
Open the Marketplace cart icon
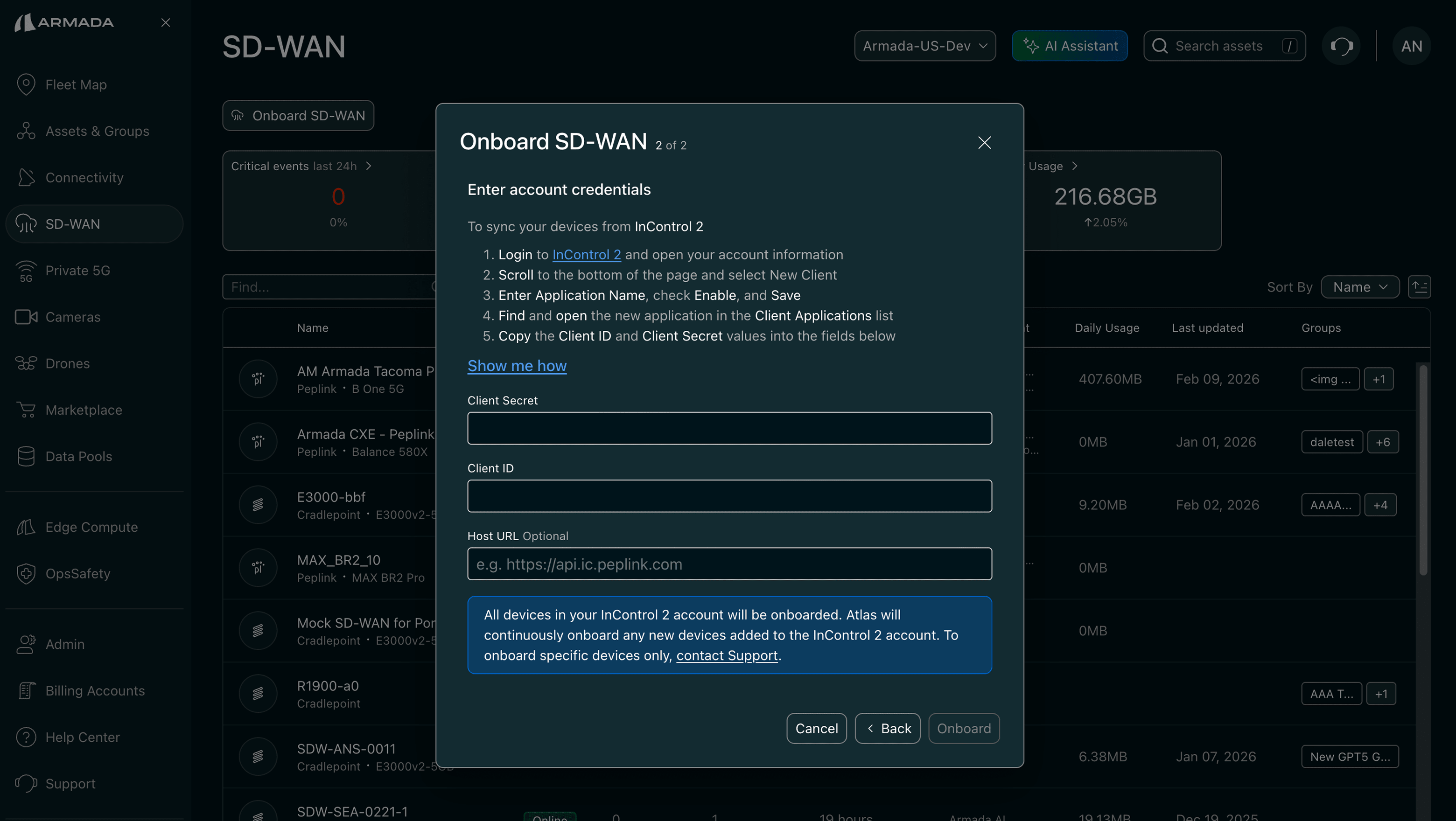point(26,410)
